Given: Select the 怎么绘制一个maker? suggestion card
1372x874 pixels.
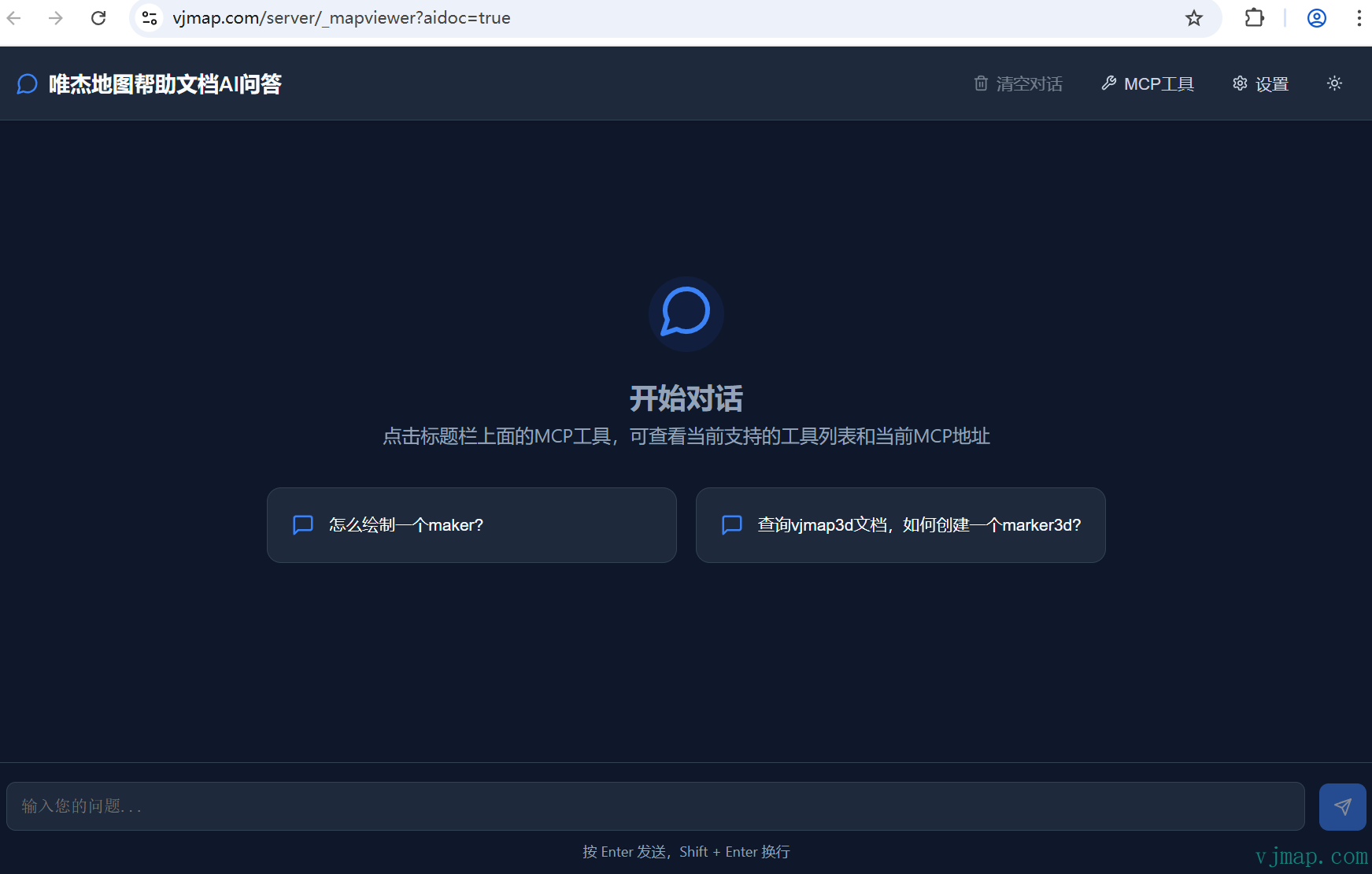Looking at the screenshot, I should point(472,525).
